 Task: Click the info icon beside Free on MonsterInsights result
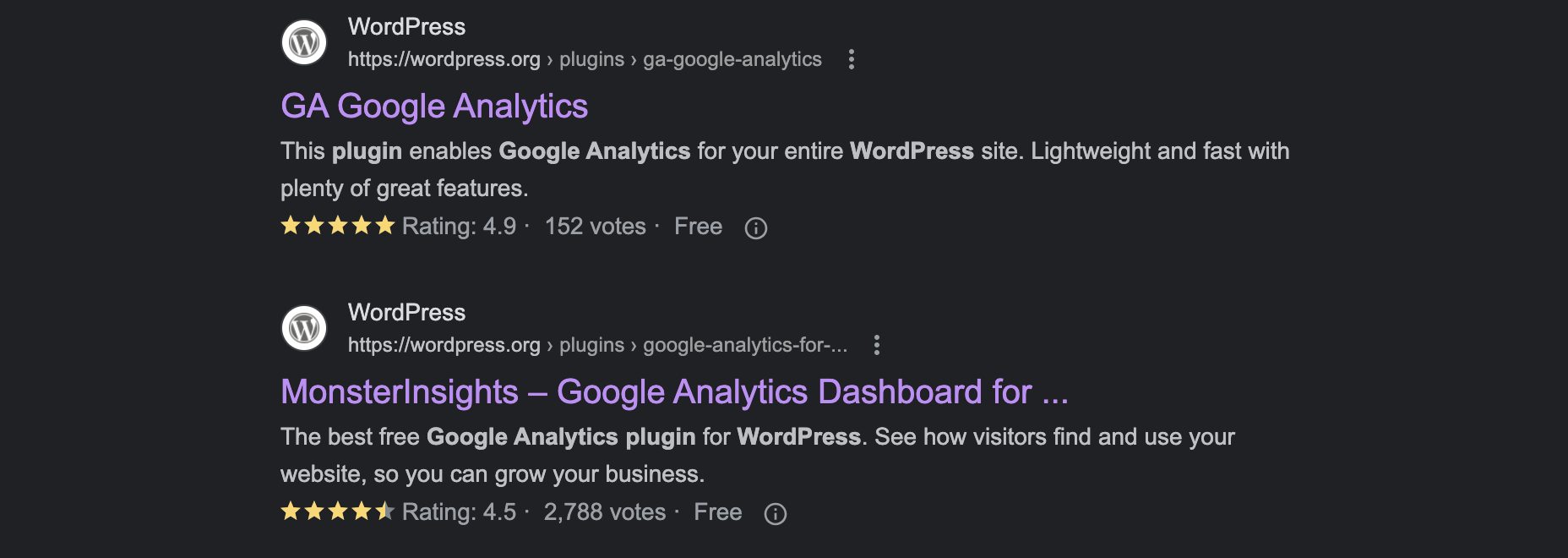(776, 513)
